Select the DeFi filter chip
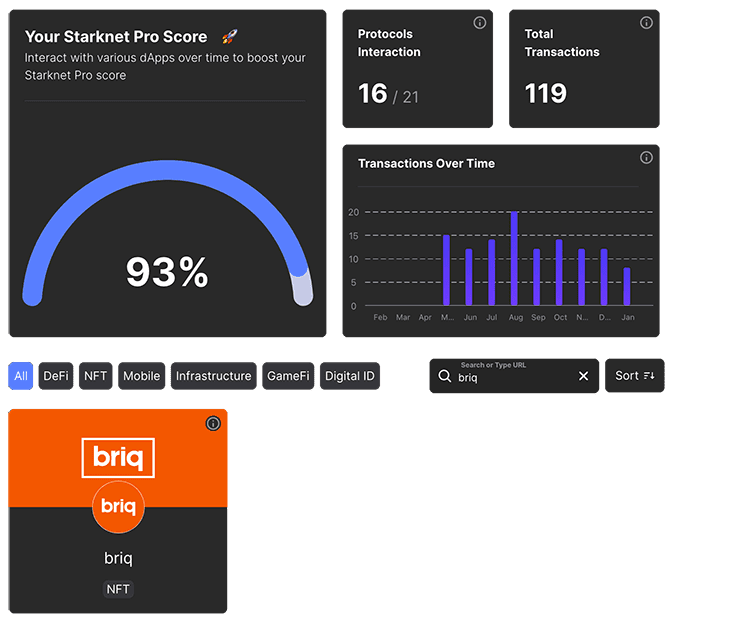 56,376
